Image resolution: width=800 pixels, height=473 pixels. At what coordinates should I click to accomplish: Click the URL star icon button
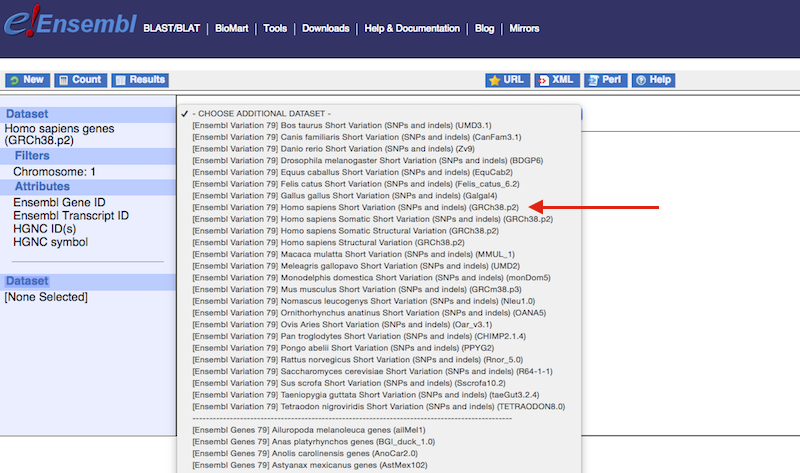494,80
